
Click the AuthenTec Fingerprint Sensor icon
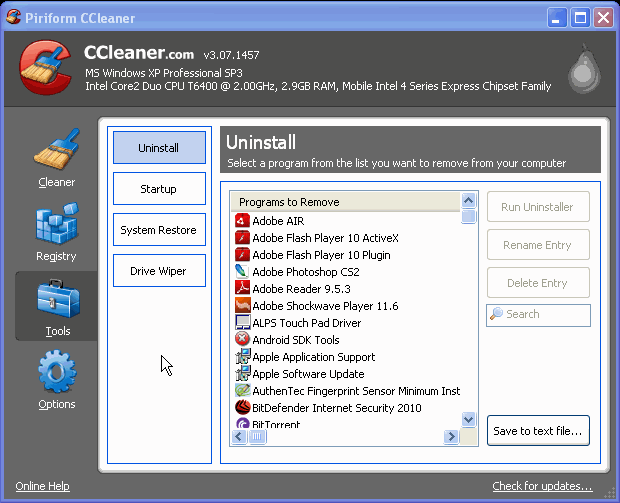pos(242,390)
